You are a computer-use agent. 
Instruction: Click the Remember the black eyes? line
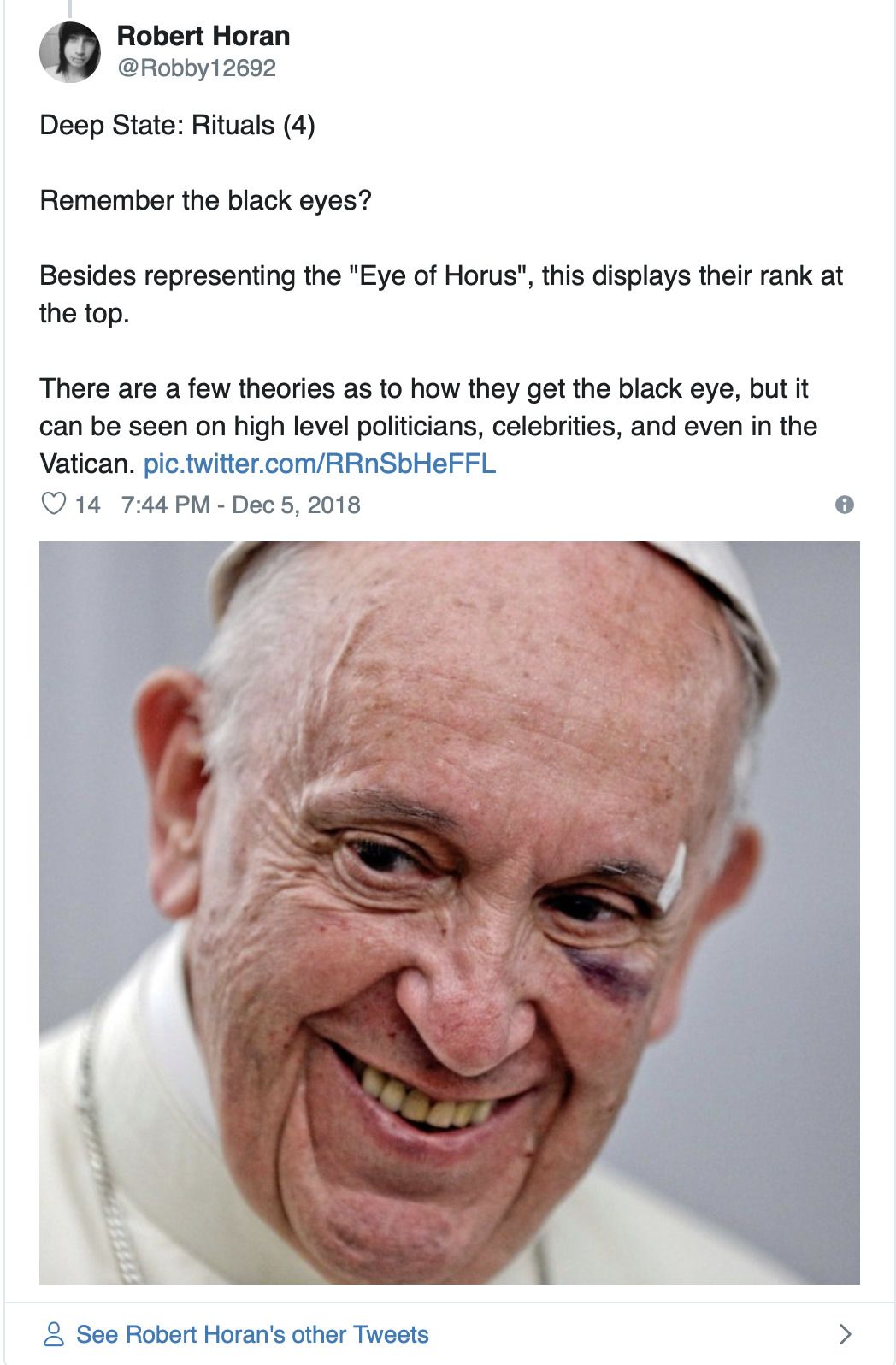point(206,201)
